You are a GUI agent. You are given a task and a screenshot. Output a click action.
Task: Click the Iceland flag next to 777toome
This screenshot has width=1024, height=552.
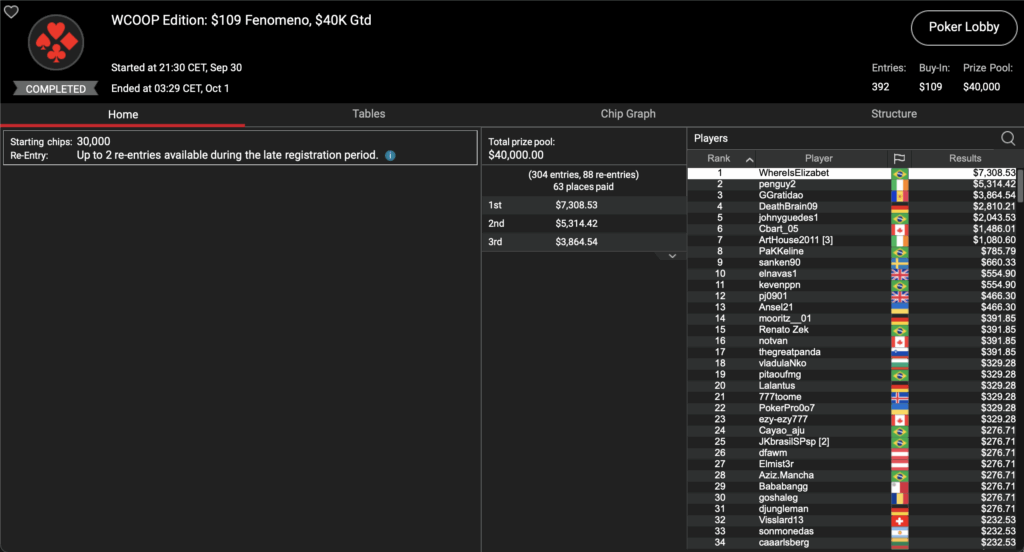point(899,397)
